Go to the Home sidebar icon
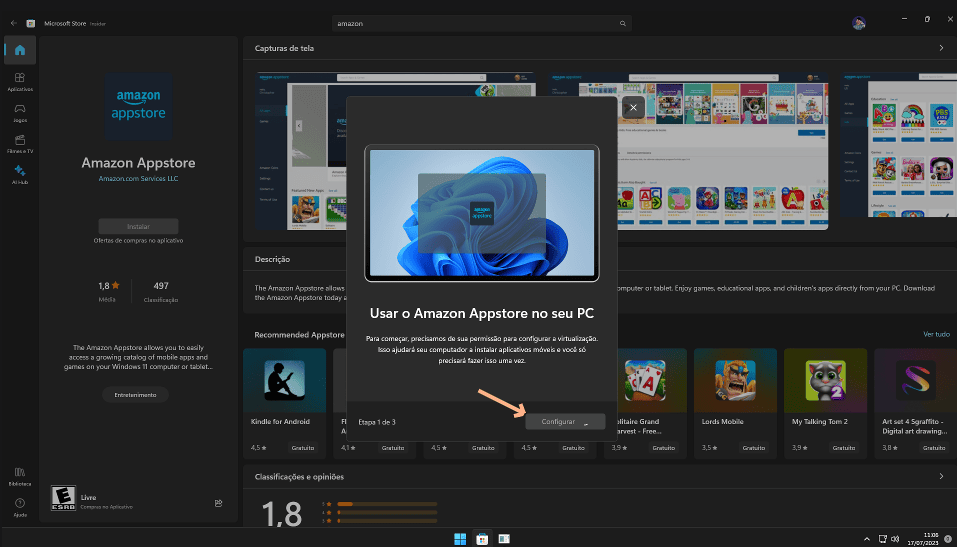 pos(20,50)
